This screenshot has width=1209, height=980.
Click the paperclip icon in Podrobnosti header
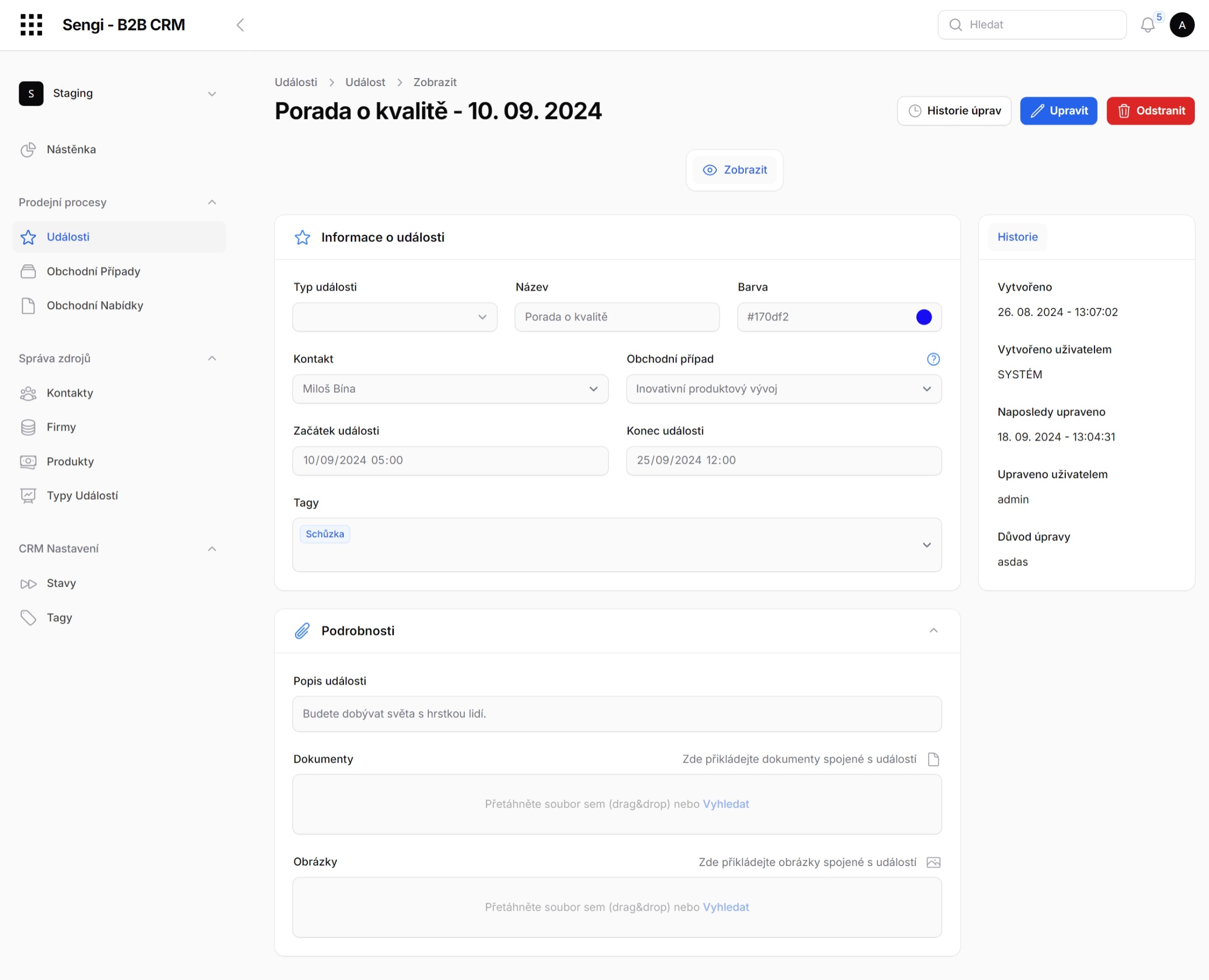pyautogui.click(x=303, y=631)
